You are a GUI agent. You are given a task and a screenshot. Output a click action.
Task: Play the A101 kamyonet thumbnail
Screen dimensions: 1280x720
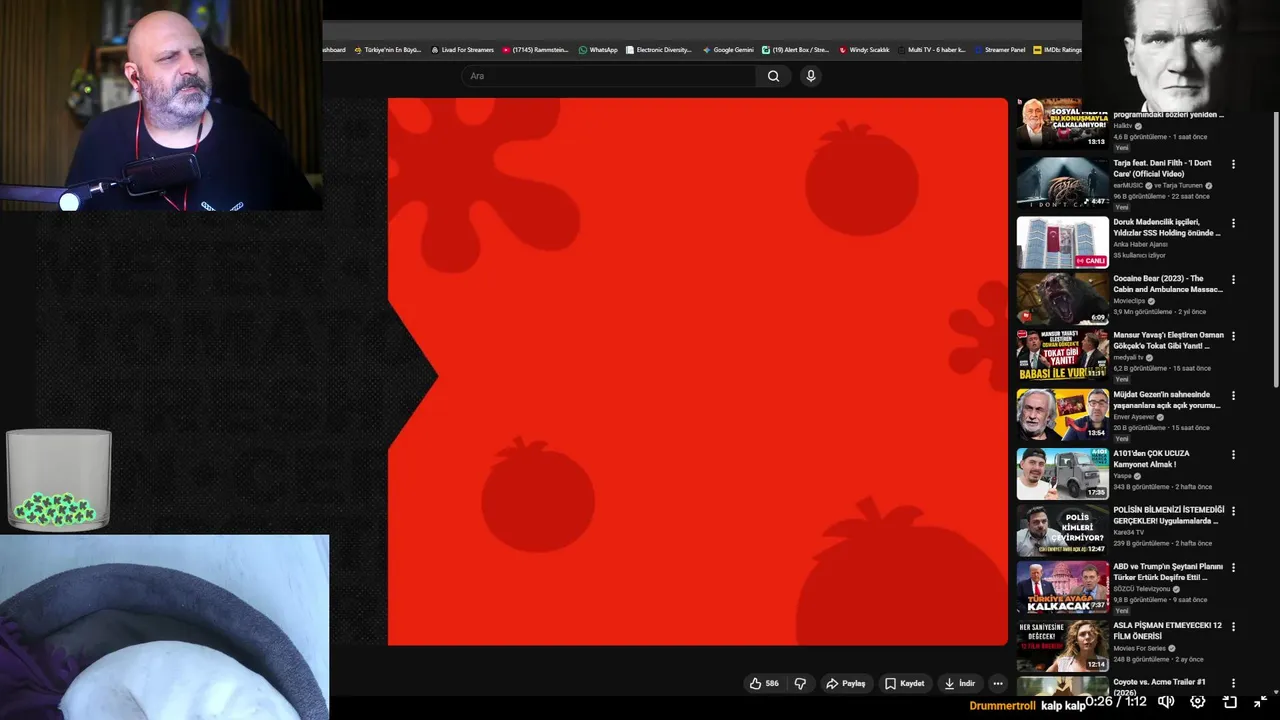[1062, 473]
